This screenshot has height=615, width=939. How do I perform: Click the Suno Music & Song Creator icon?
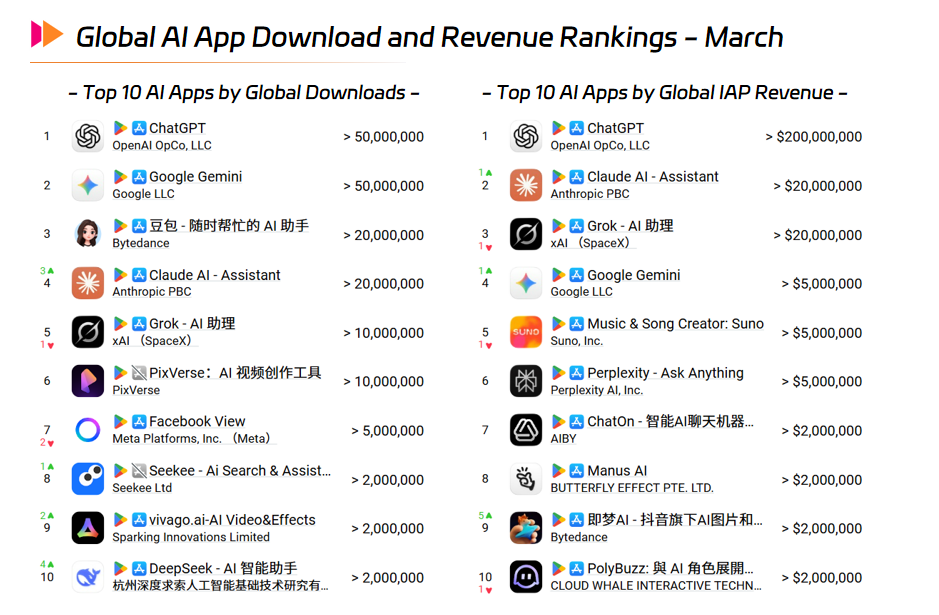click(525, 332)
